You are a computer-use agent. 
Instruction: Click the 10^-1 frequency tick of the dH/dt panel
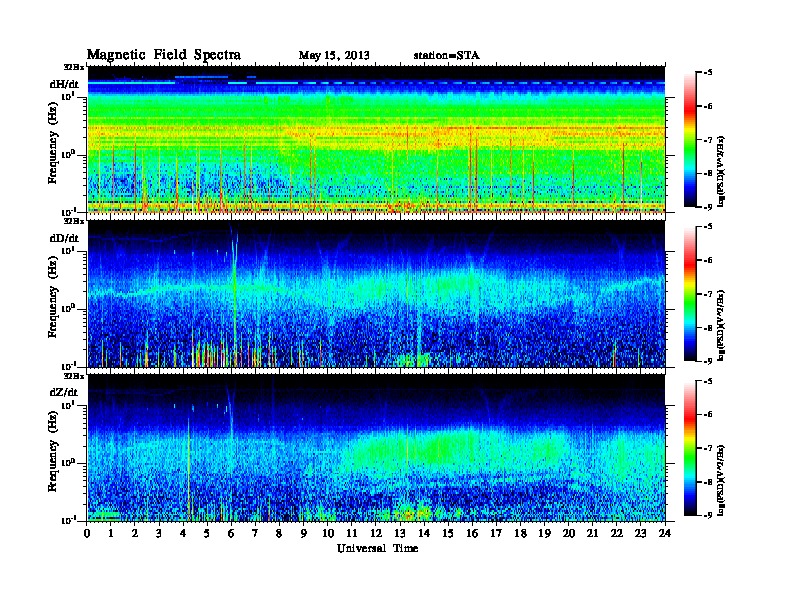point(69,211)
